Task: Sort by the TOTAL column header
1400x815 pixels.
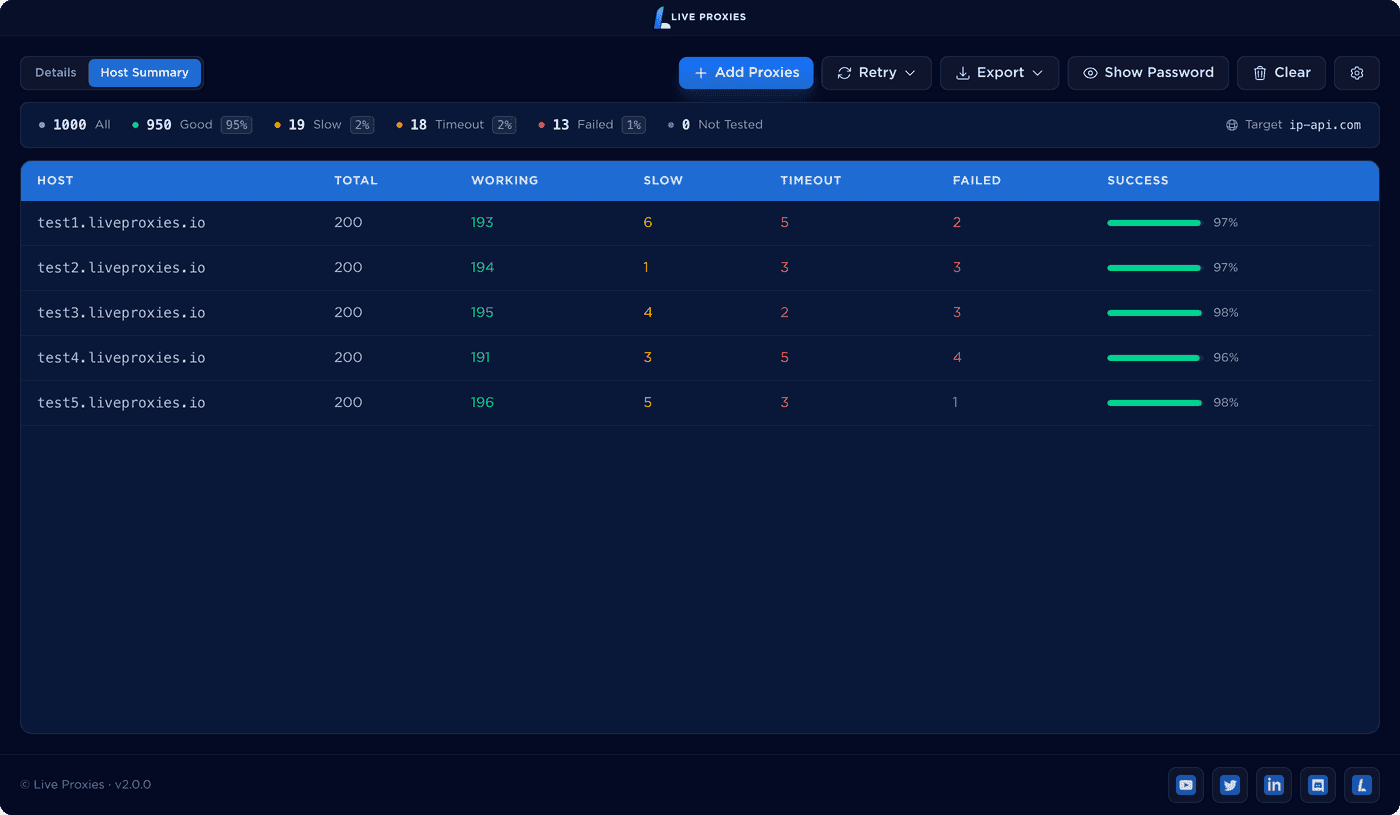Action: [356, 181]
